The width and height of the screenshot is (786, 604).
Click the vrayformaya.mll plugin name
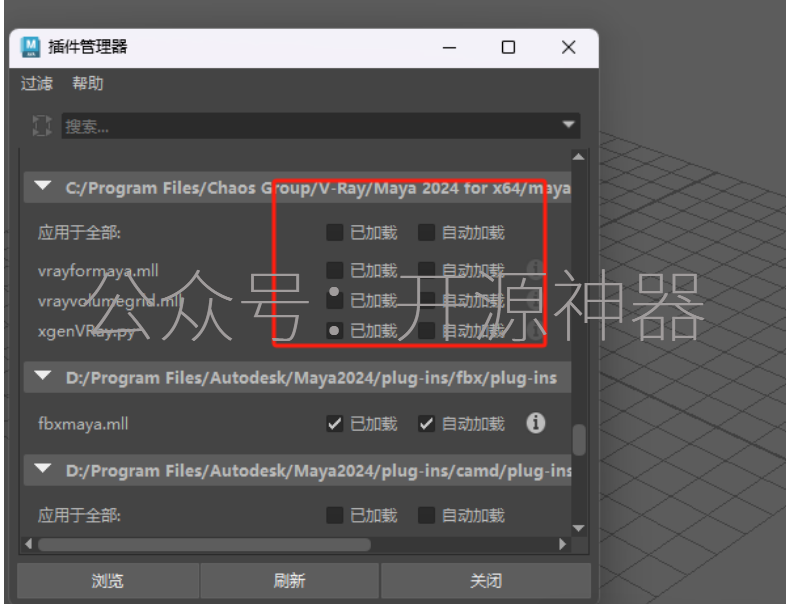(98, 271)
